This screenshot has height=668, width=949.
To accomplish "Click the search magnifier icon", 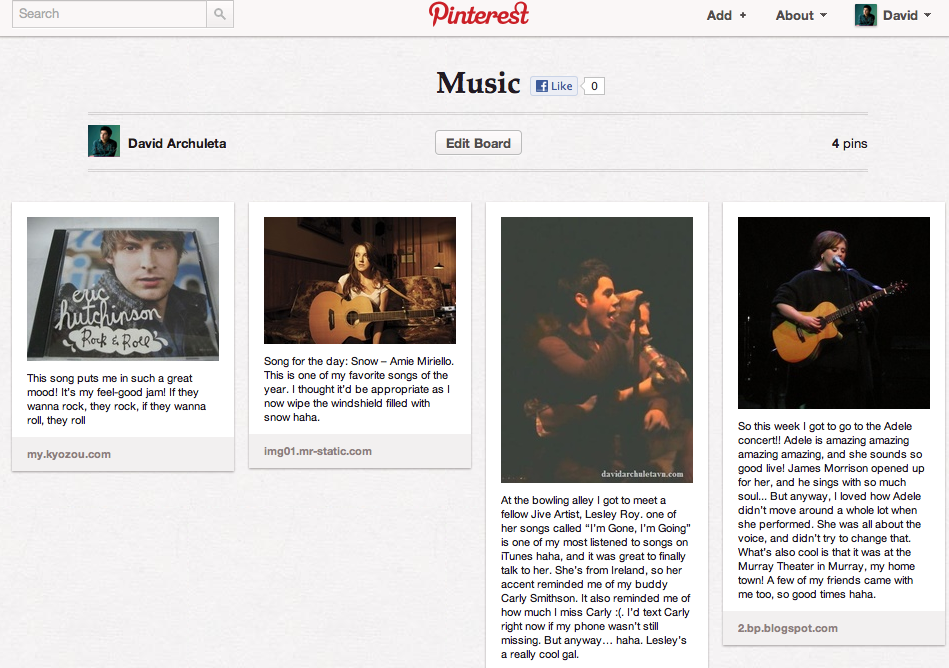I will pyautogui.click(x=220, y=14).
